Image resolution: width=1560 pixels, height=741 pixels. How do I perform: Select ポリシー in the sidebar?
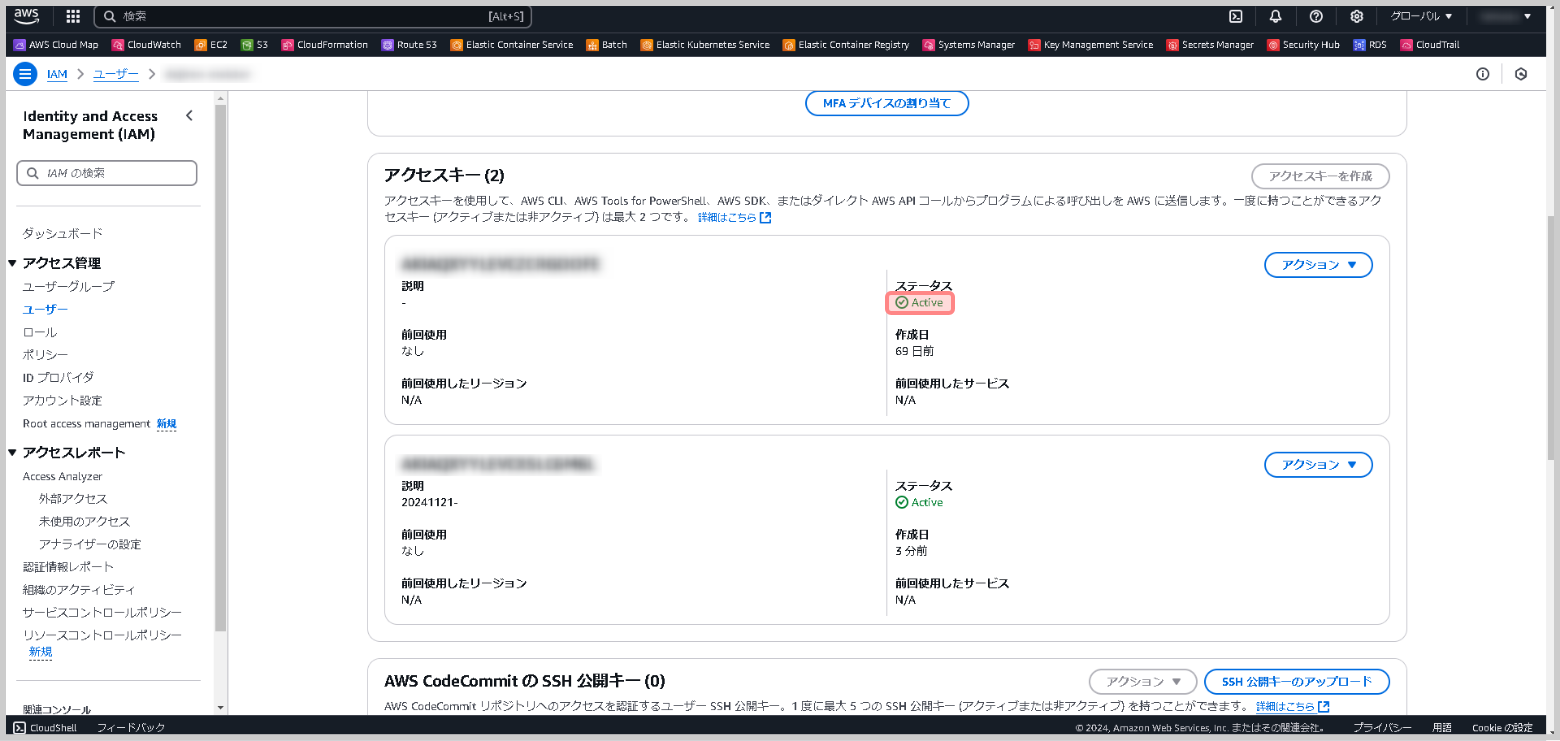tap(46, 355)
